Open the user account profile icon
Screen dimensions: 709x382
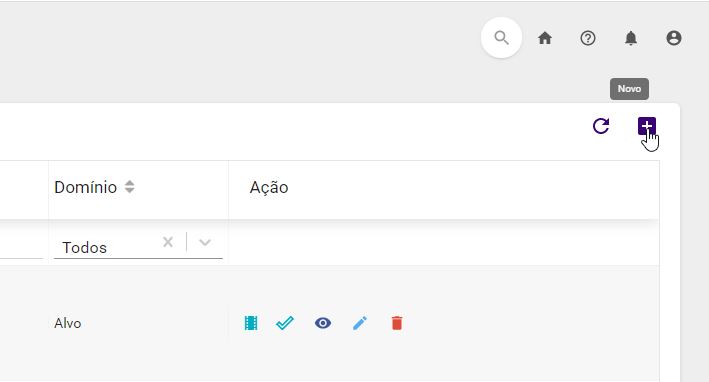point(674,38)
